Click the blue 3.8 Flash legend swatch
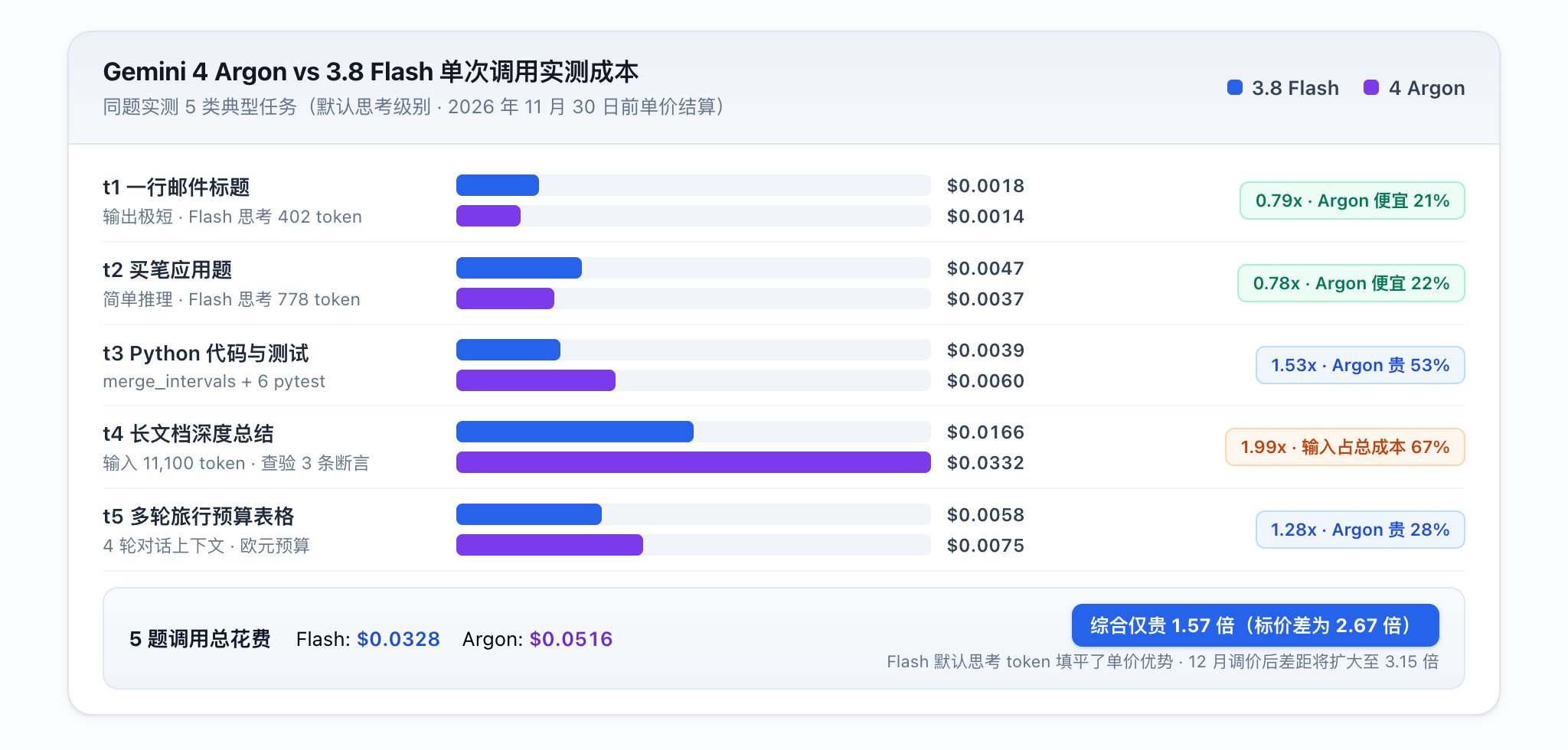 1234,88
